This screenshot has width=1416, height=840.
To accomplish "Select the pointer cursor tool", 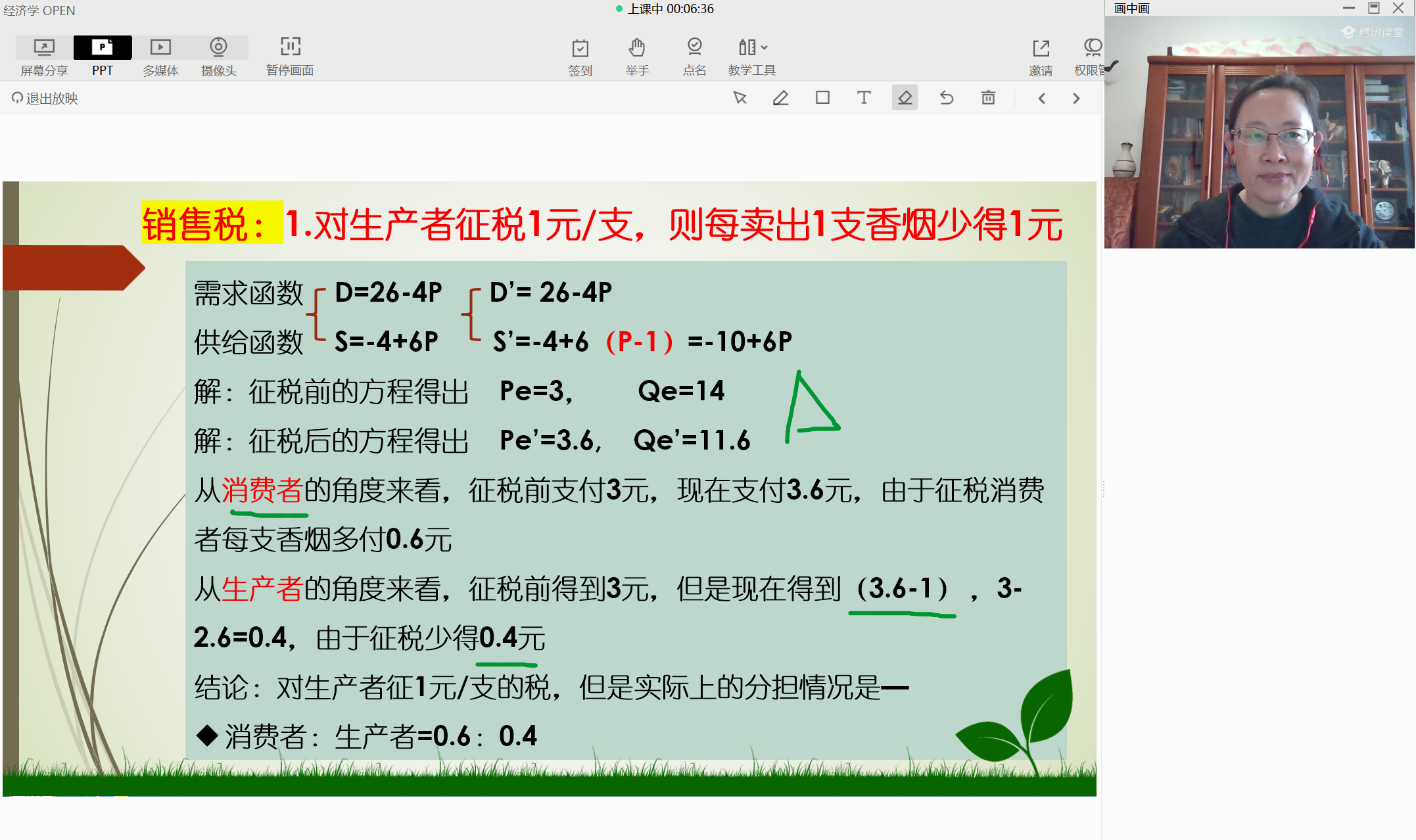I will tap(740, 98).
